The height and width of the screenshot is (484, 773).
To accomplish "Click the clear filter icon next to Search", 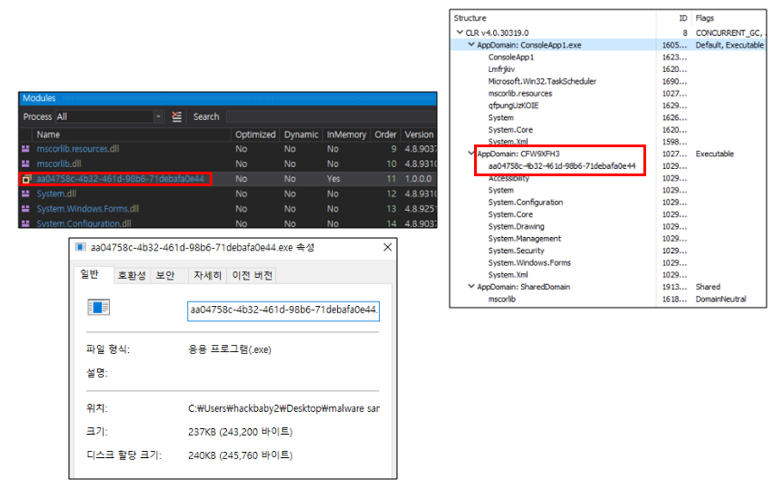I will point(176,117).
